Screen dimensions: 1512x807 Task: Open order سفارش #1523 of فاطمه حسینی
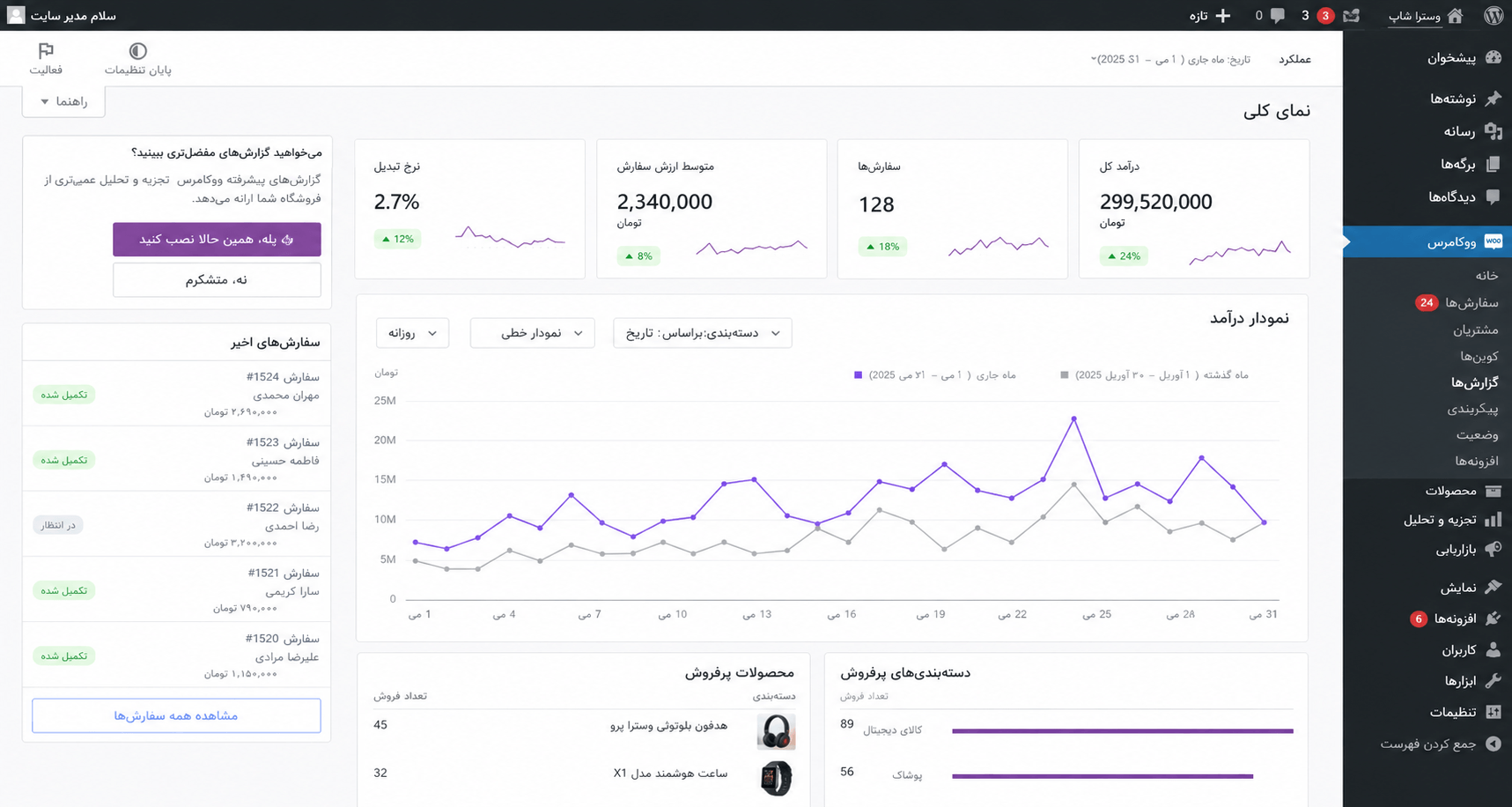click(x=283, y=442)
